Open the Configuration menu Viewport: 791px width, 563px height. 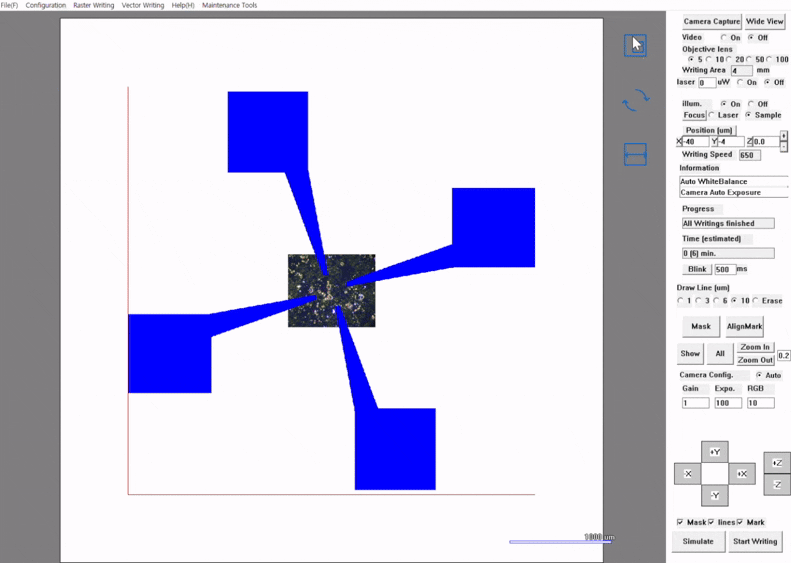[x=46, y=5]
